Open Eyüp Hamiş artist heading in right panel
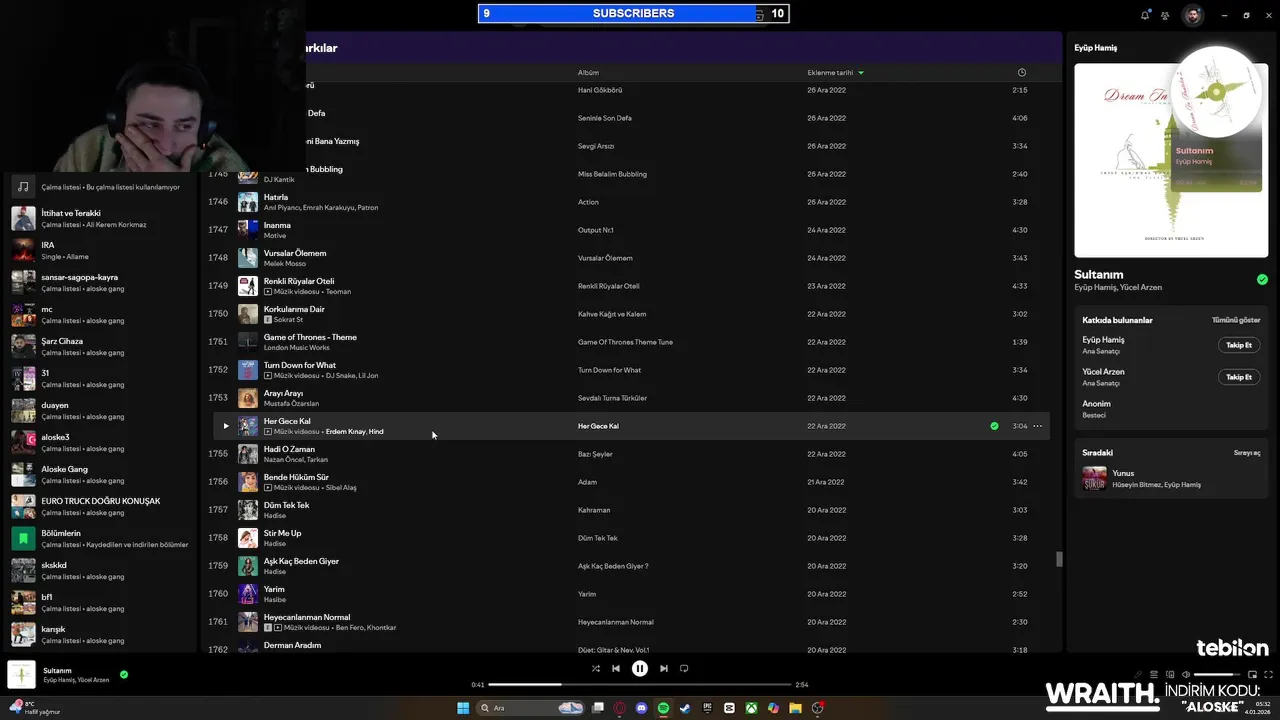 1096,48
